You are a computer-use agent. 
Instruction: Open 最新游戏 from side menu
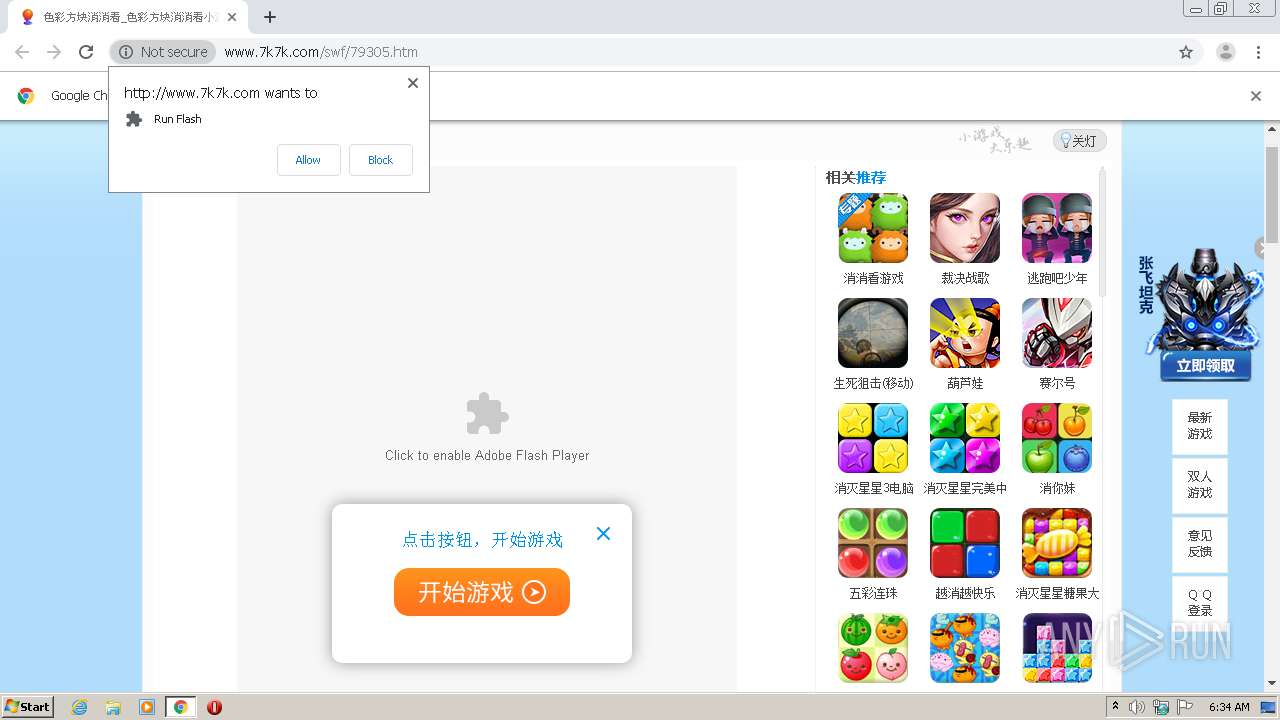click(1199, 426)
